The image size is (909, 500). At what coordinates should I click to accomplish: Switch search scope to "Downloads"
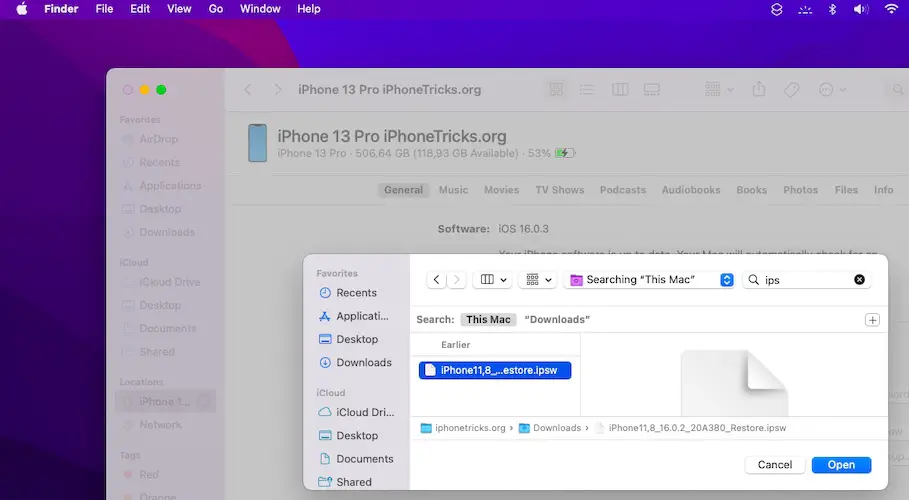(557, 320)
